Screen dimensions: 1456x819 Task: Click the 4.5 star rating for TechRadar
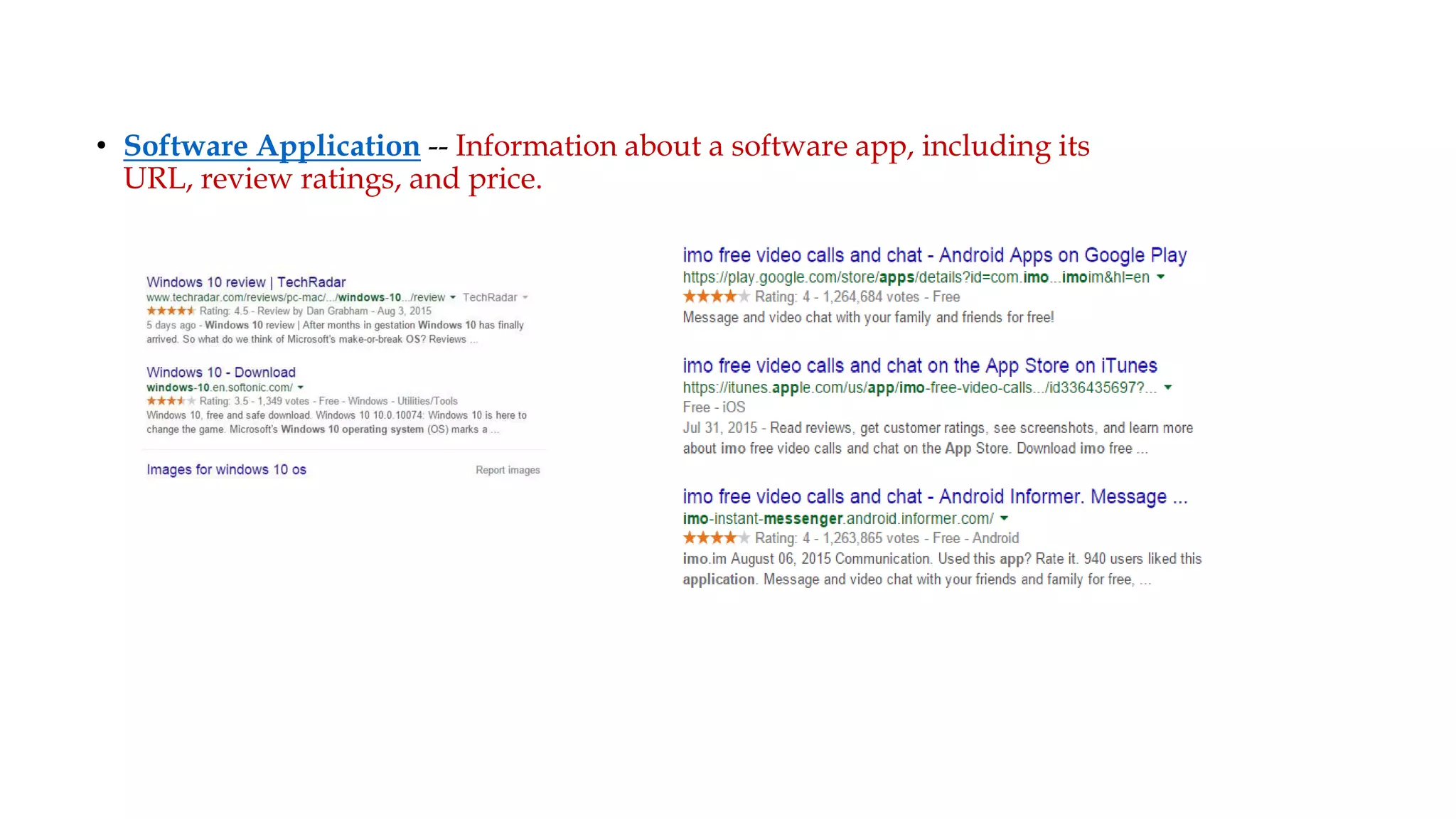[171, 311]
